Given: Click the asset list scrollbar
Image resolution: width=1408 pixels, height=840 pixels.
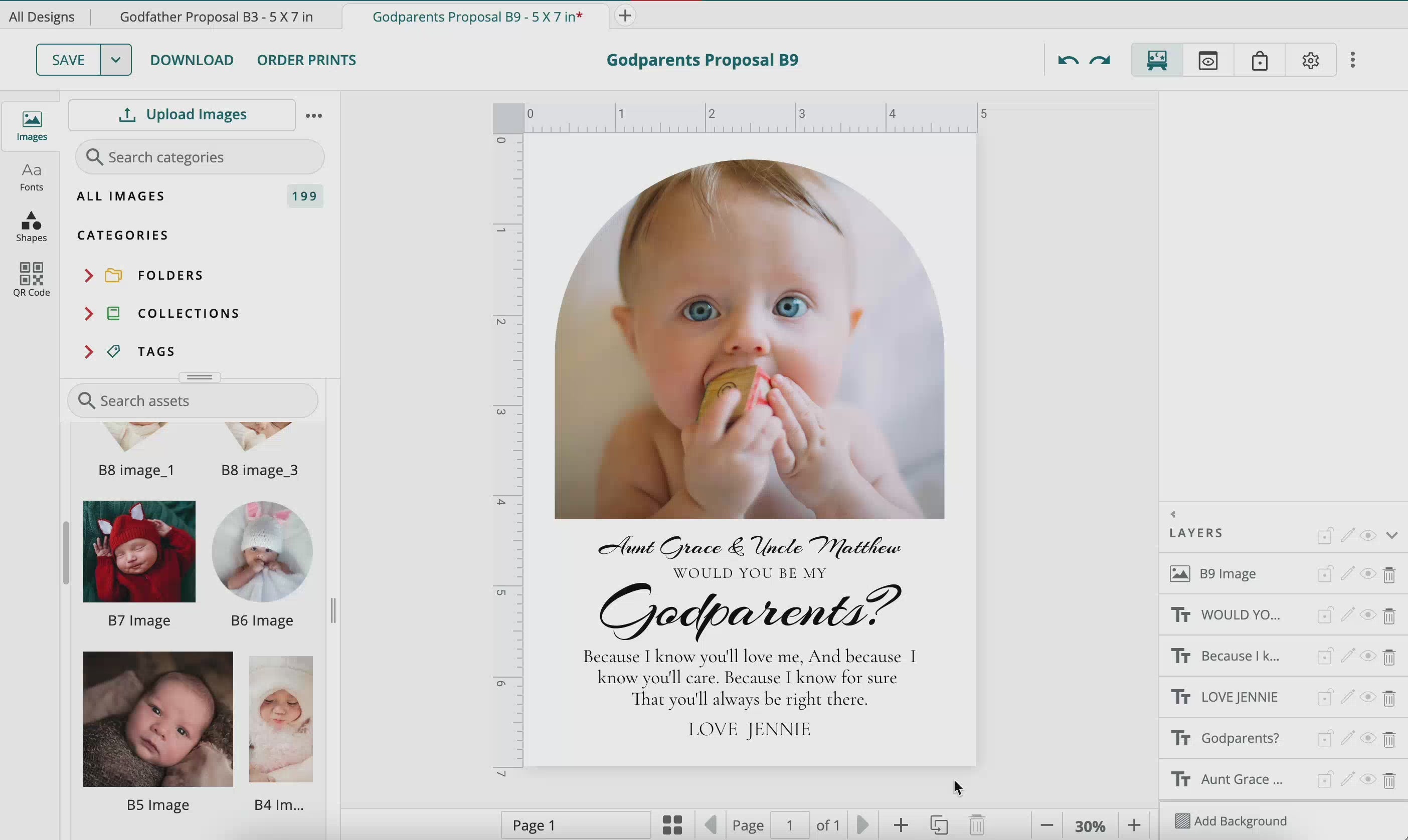Looking at the screenshot, I should tap(66, 552).
